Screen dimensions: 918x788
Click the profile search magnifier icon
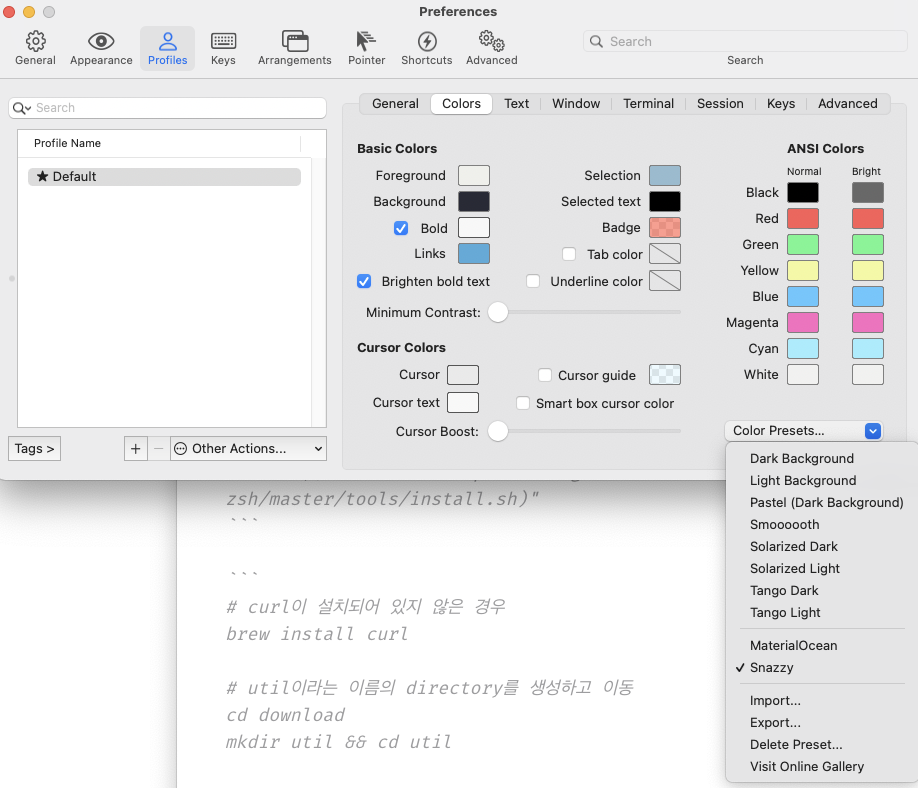pyautogui.click(x=22, y=108)
